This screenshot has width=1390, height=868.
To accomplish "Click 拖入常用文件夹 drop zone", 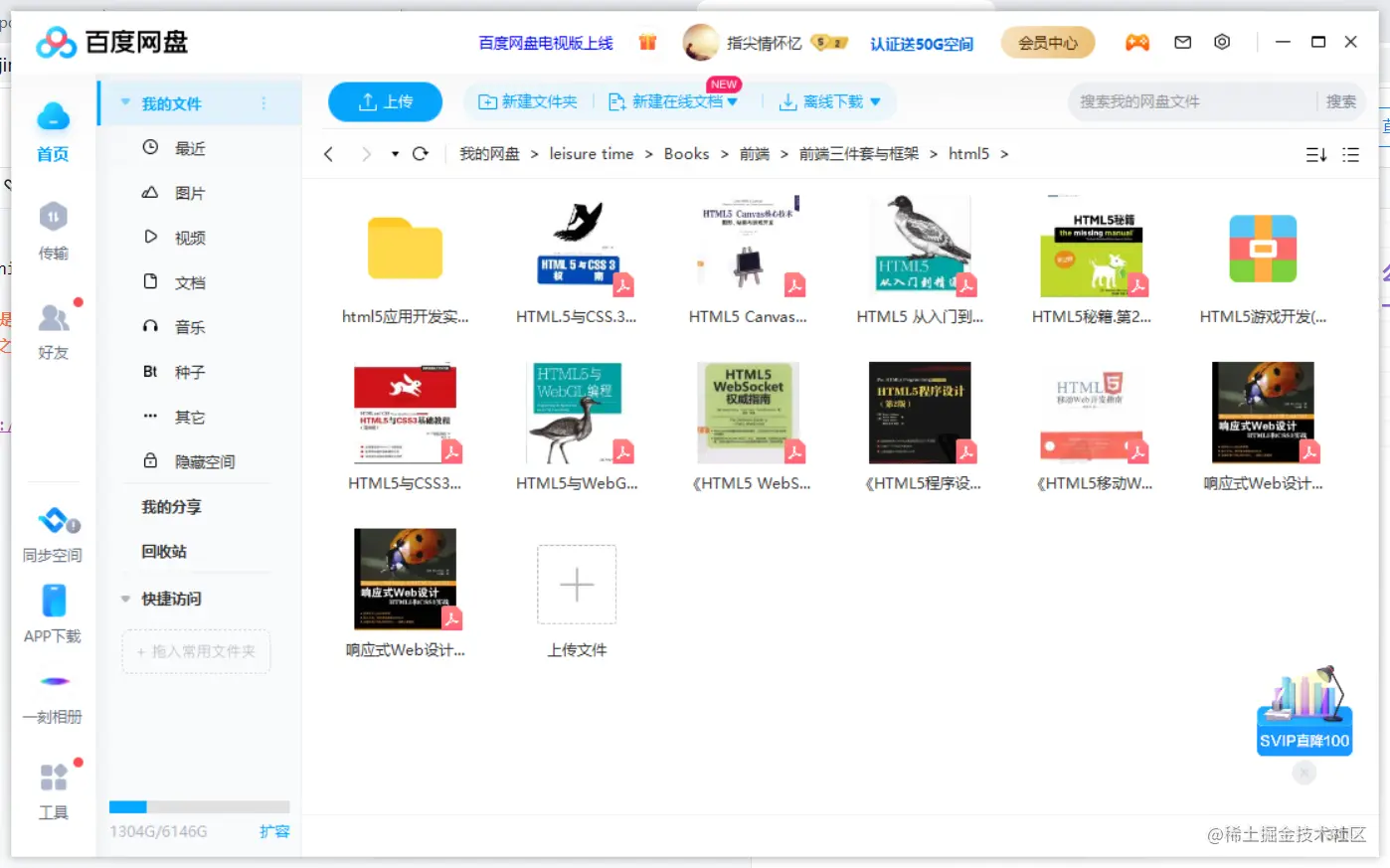I will point(196,651).
